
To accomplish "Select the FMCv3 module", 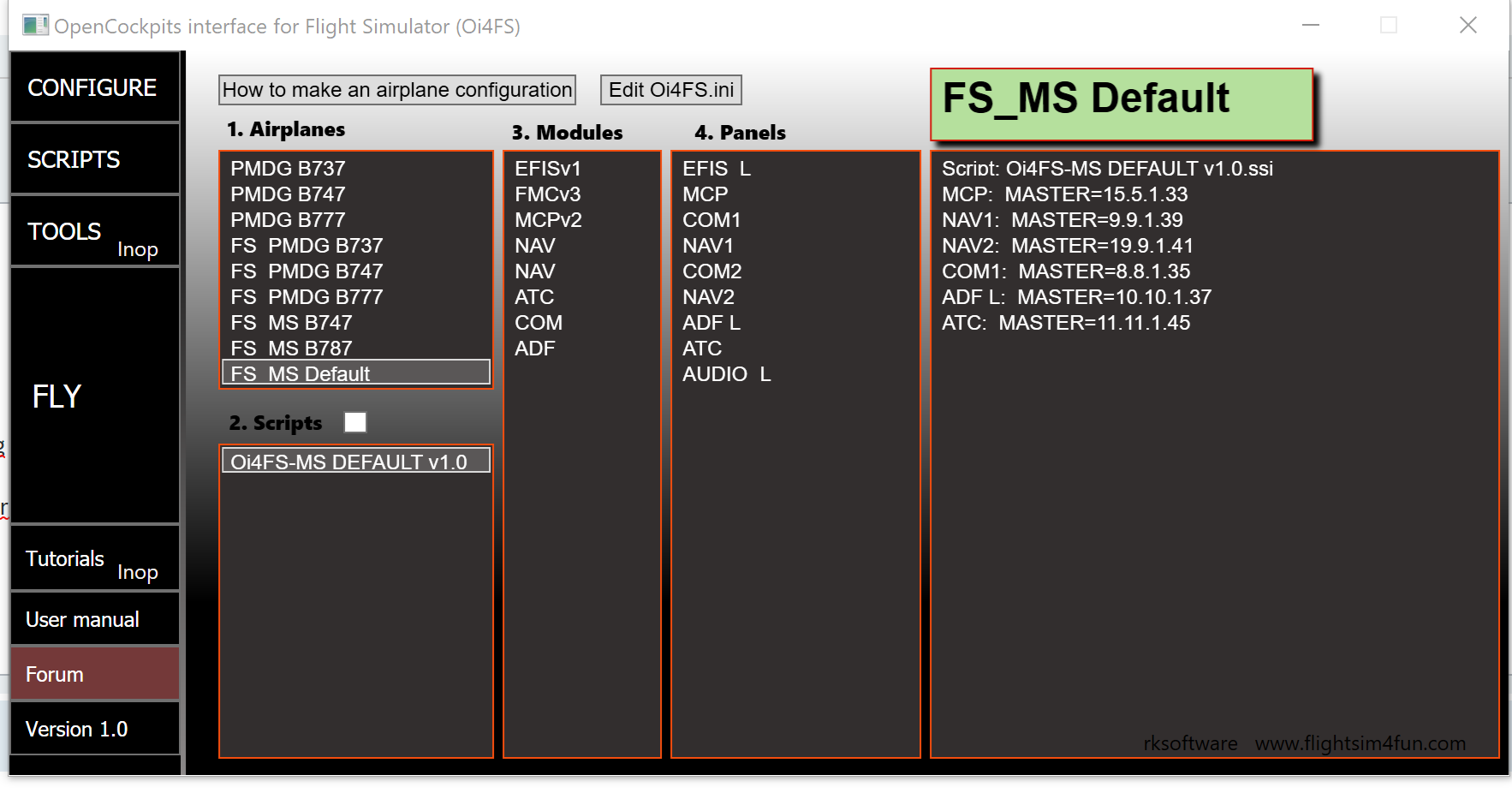I will pyautogui.click(x=547, y=194).
